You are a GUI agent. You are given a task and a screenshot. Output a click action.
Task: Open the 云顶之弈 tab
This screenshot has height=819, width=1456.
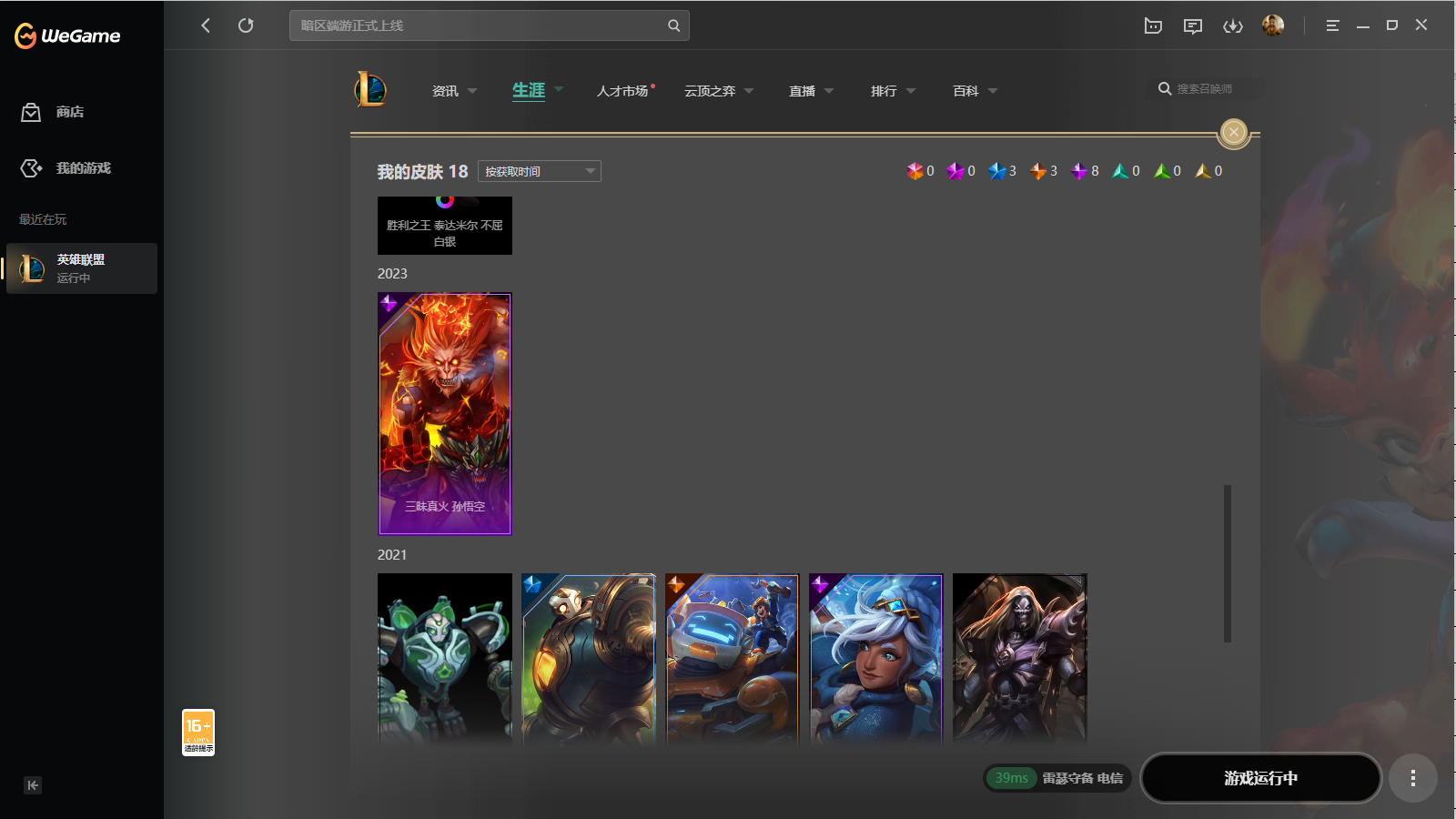point(710,91)
